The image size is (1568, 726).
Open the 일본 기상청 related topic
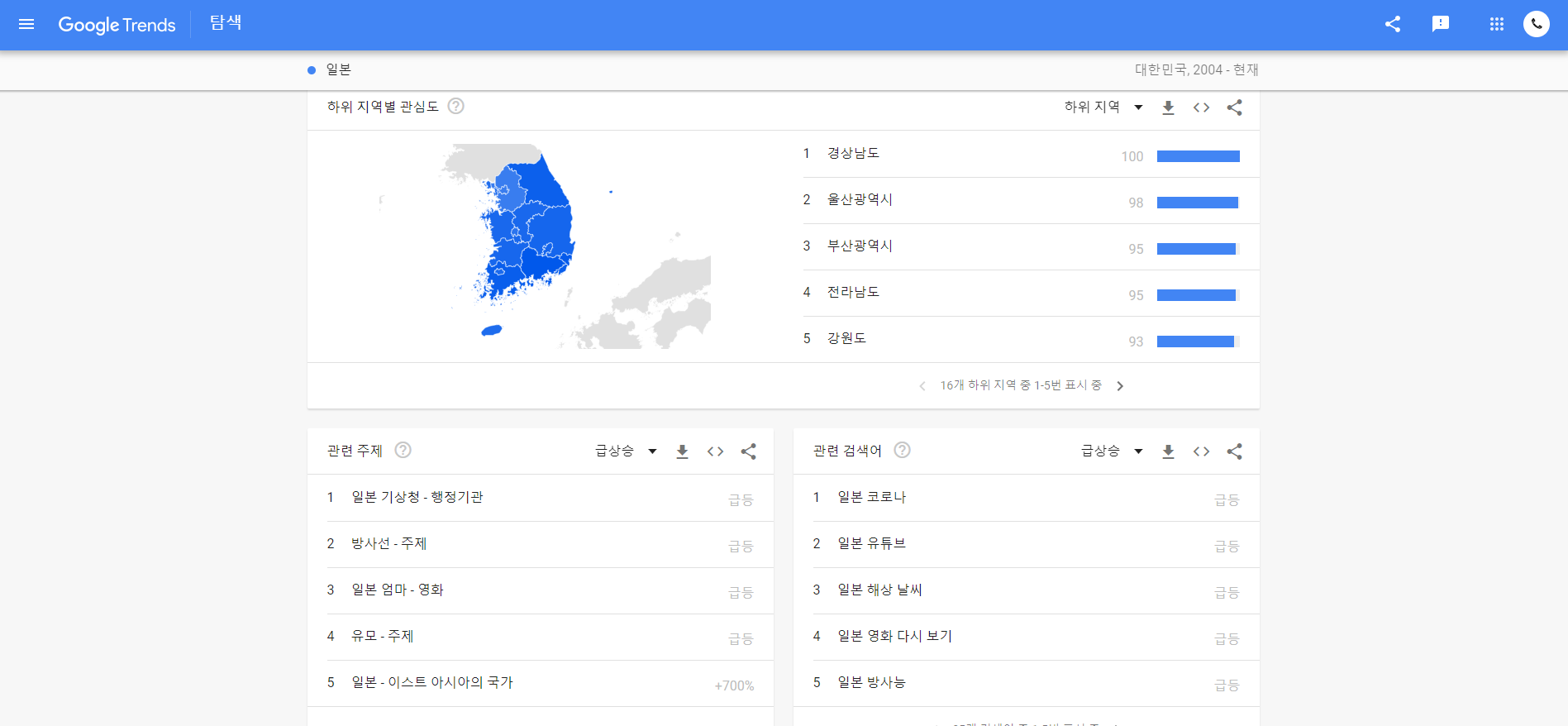[x=417, y=497]
